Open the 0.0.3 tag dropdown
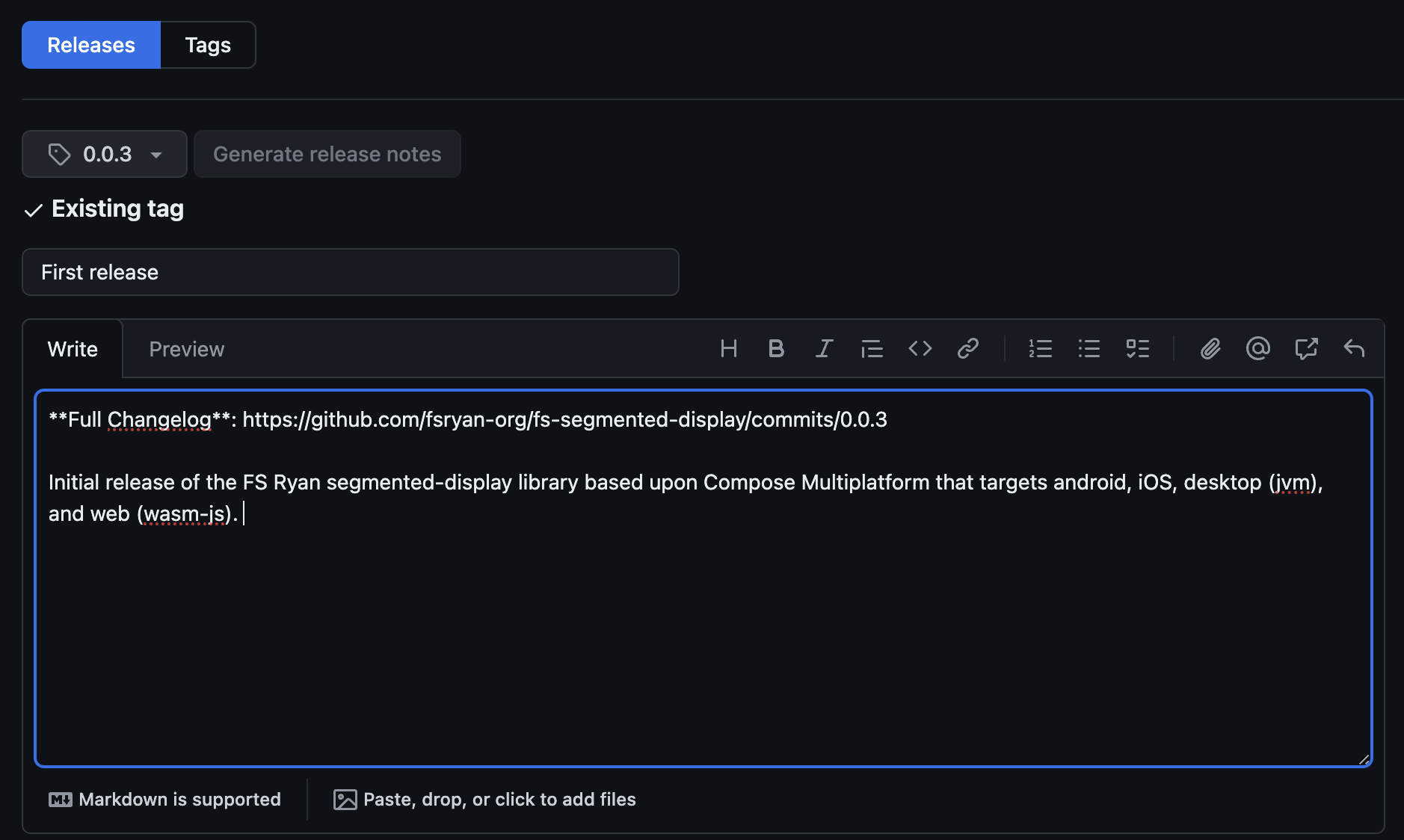Screen dimensions: 1404x840 tap(105, 154)
